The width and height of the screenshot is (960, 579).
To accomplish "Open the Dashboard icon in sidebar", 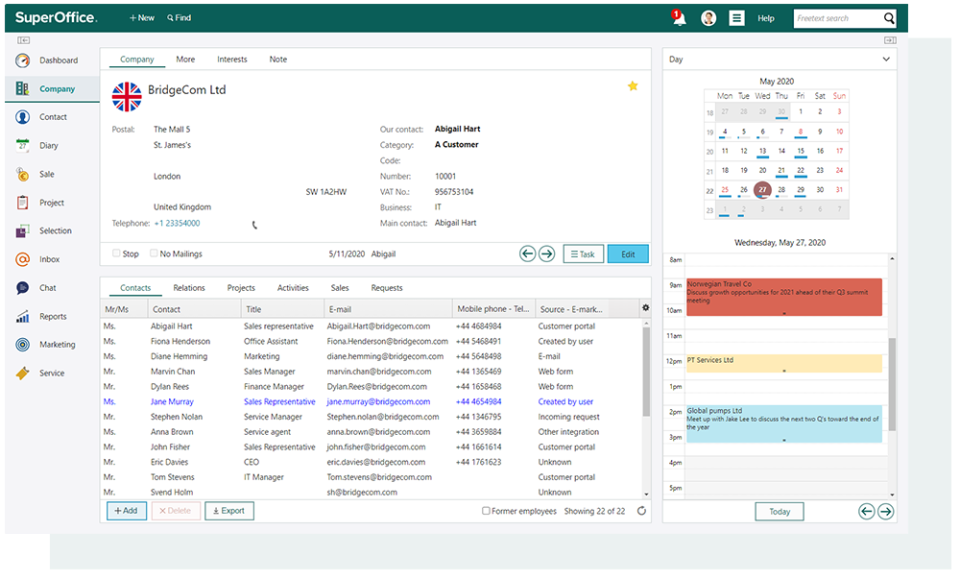I will [23, 60].
